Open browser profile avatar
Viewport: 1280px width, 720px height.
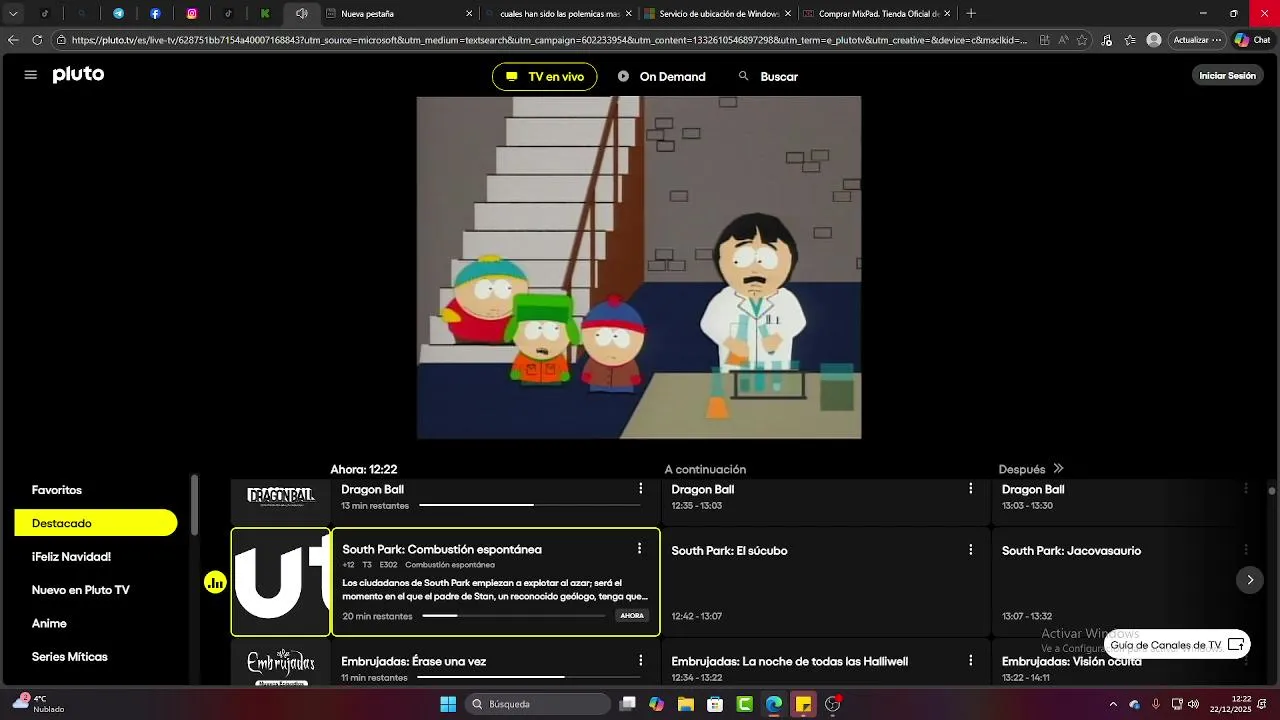click(1154, 40)
